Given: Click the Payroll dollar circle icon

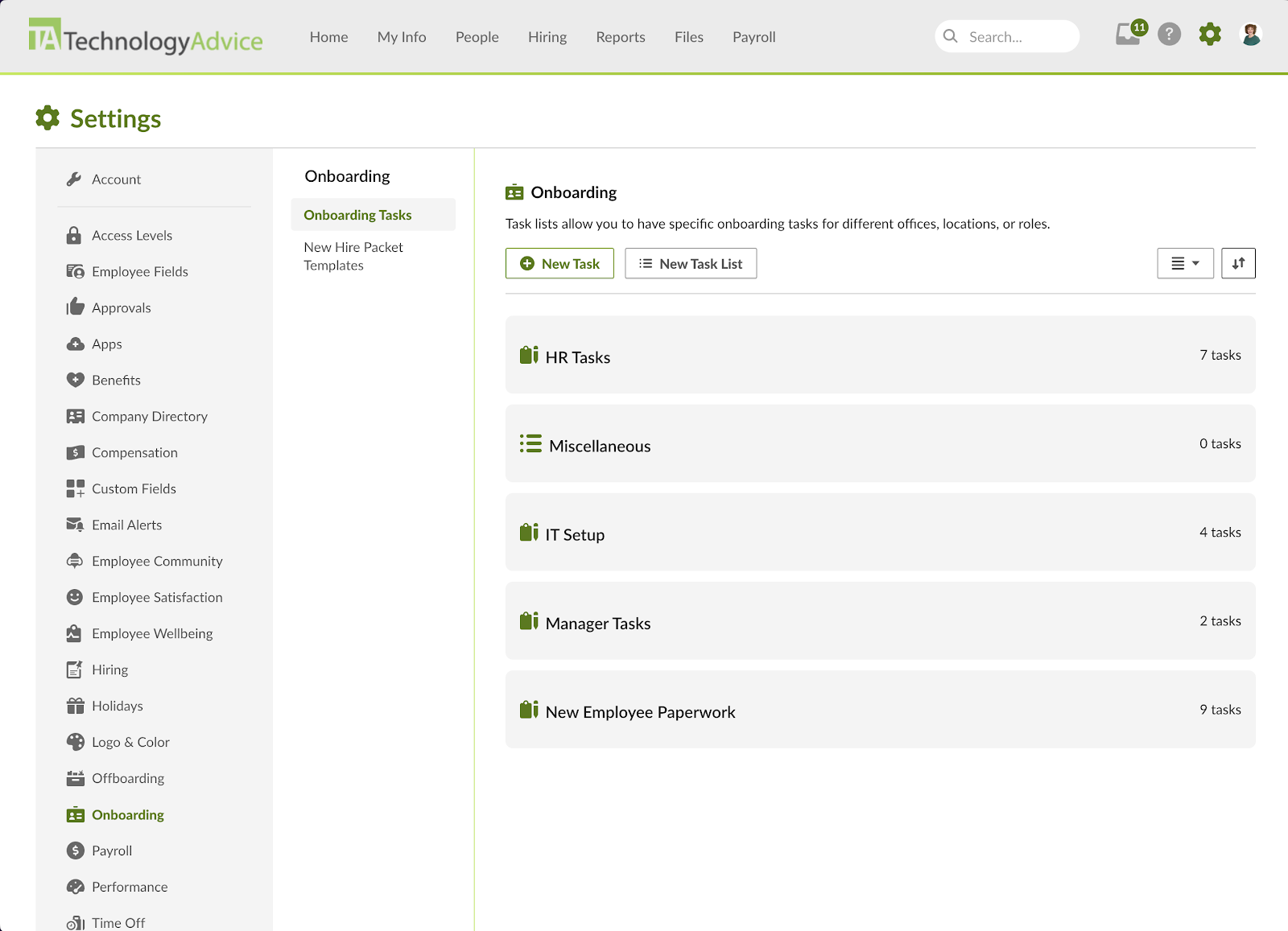Looking at the screenshot, I should coord(75,851).
